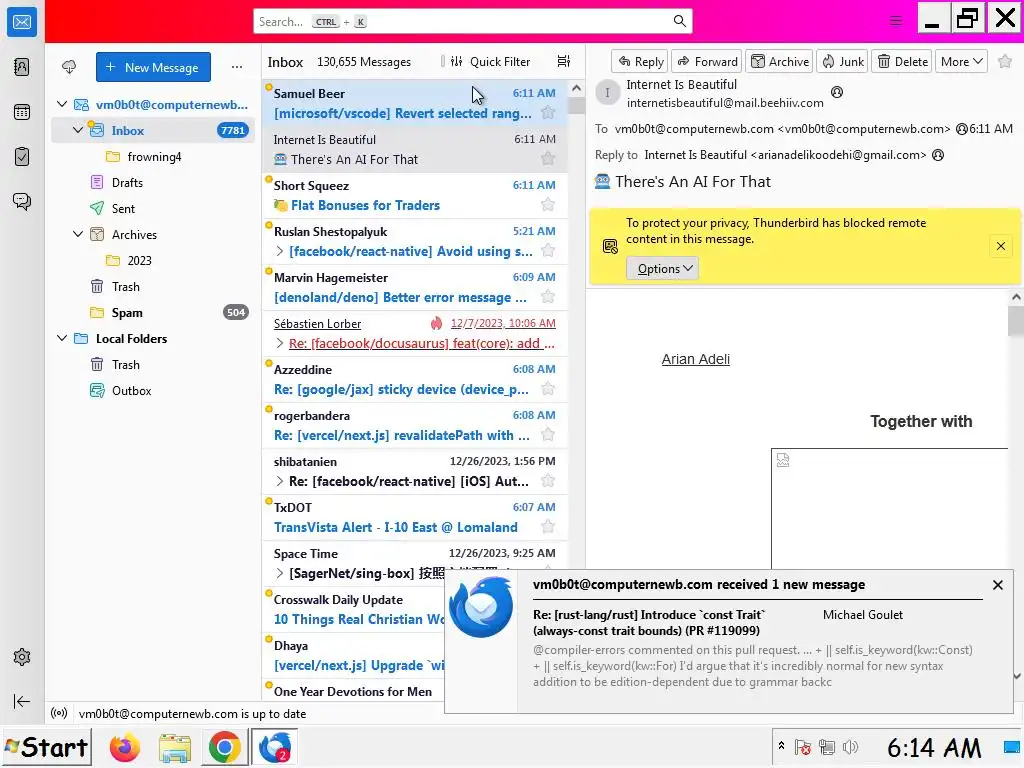
Task: Click Get Messages cloud icon
Action: point(69,67)
